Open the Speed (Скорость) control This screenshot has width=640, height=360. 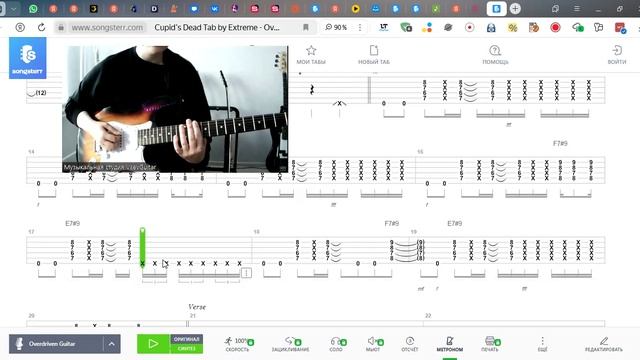[x=238, y=344]
